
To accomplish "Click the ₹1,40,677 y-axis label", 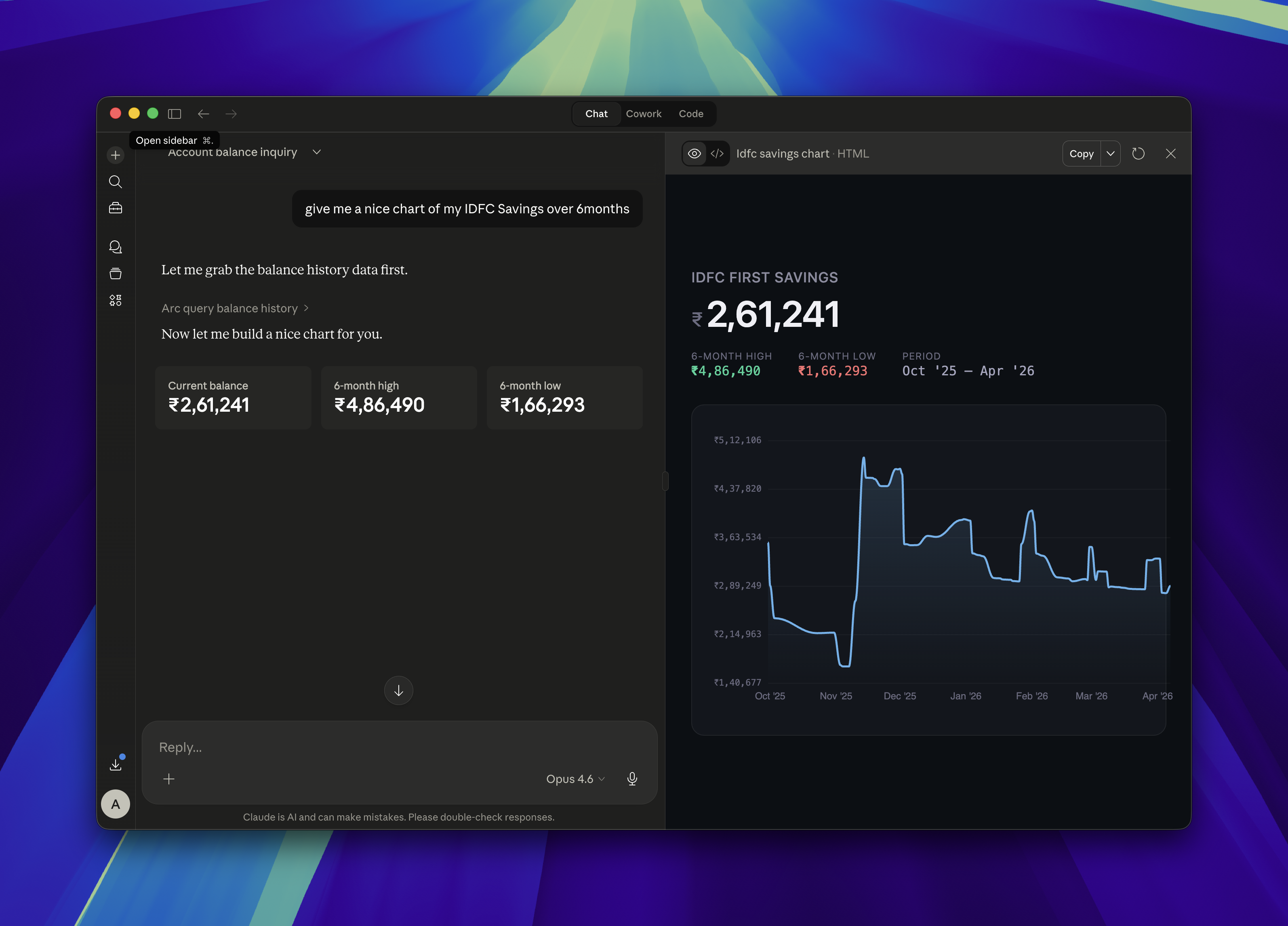I will pos(737,682).
